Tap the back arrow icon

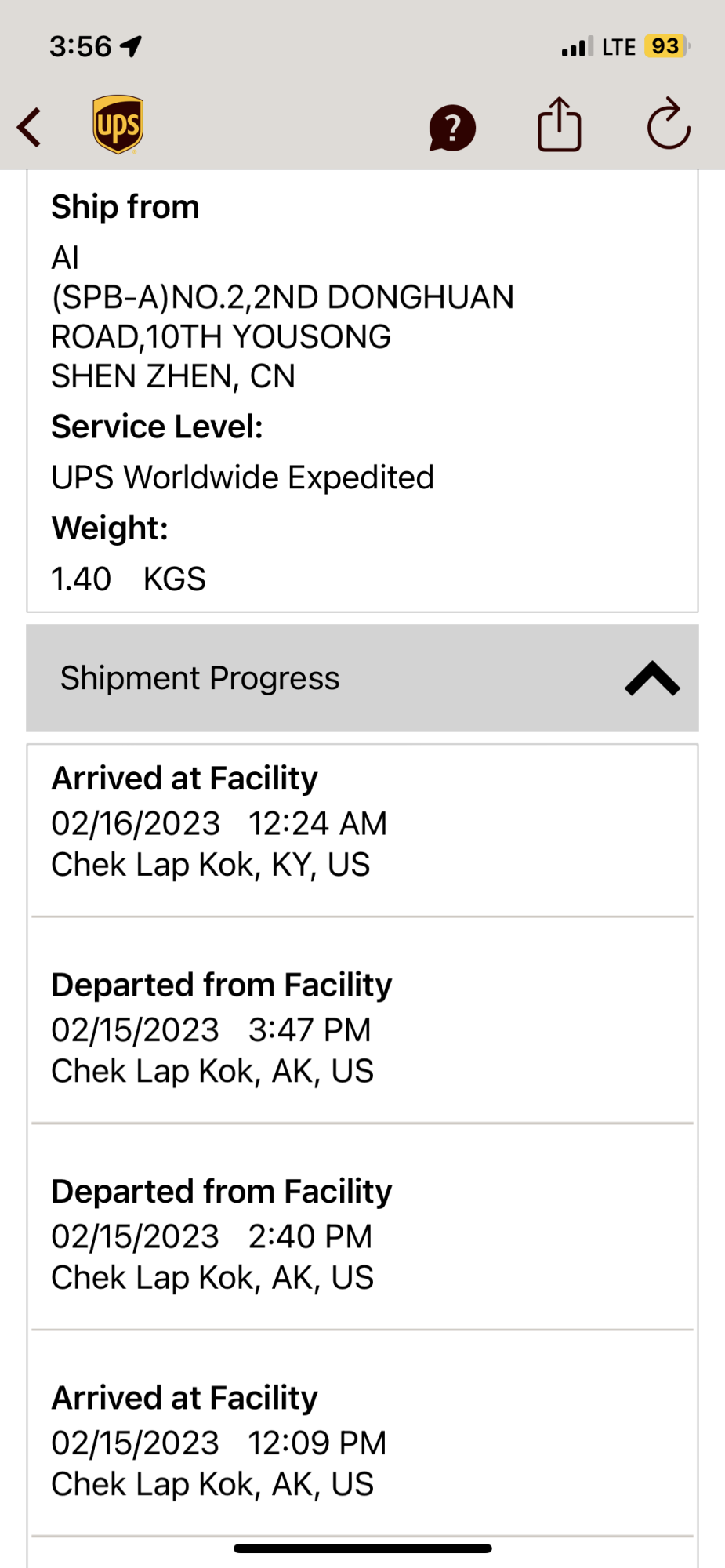[x=30, y=127]
